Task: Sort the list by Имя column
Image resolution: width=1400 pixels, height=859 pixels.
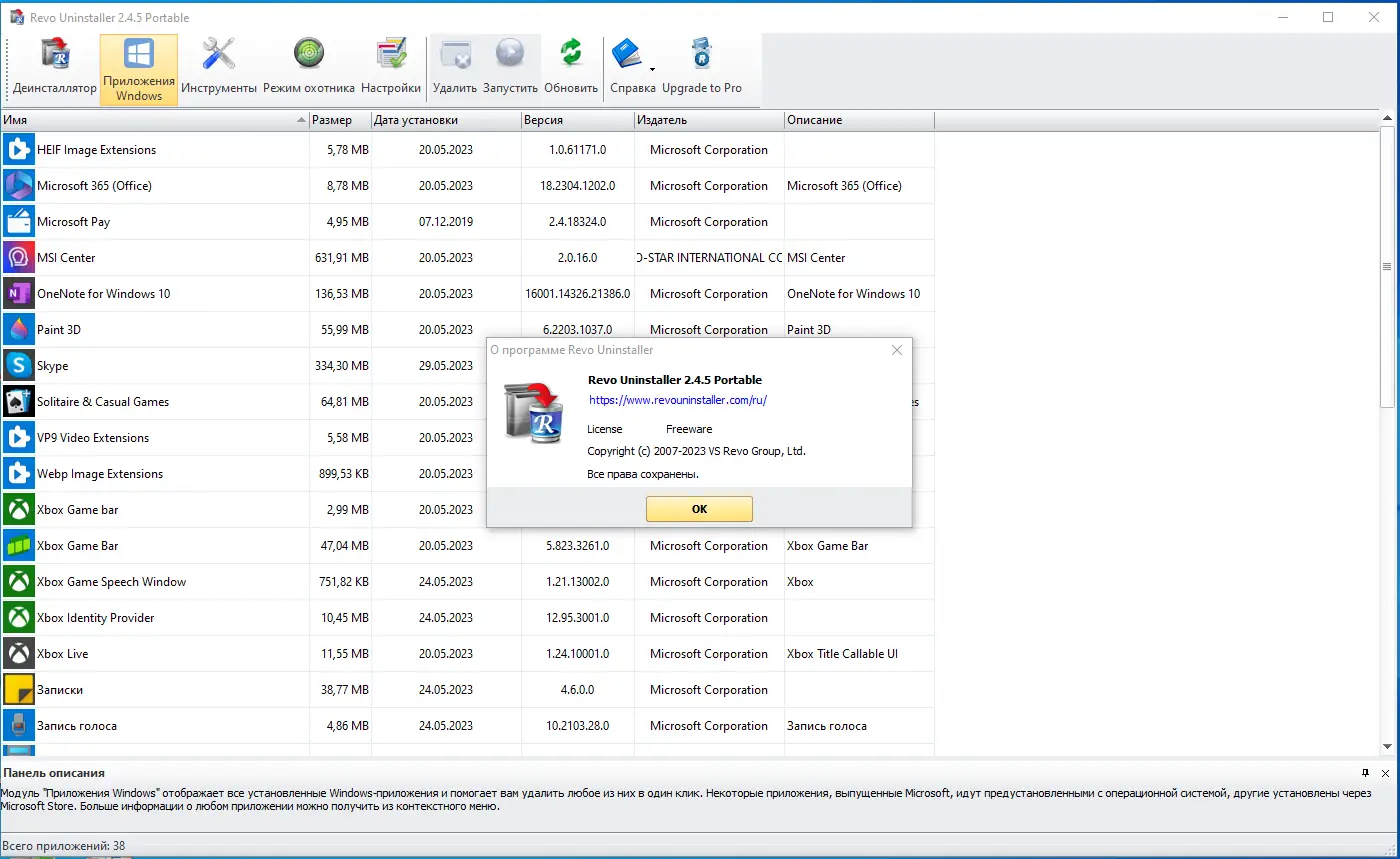Action: [x=154, y=120]
